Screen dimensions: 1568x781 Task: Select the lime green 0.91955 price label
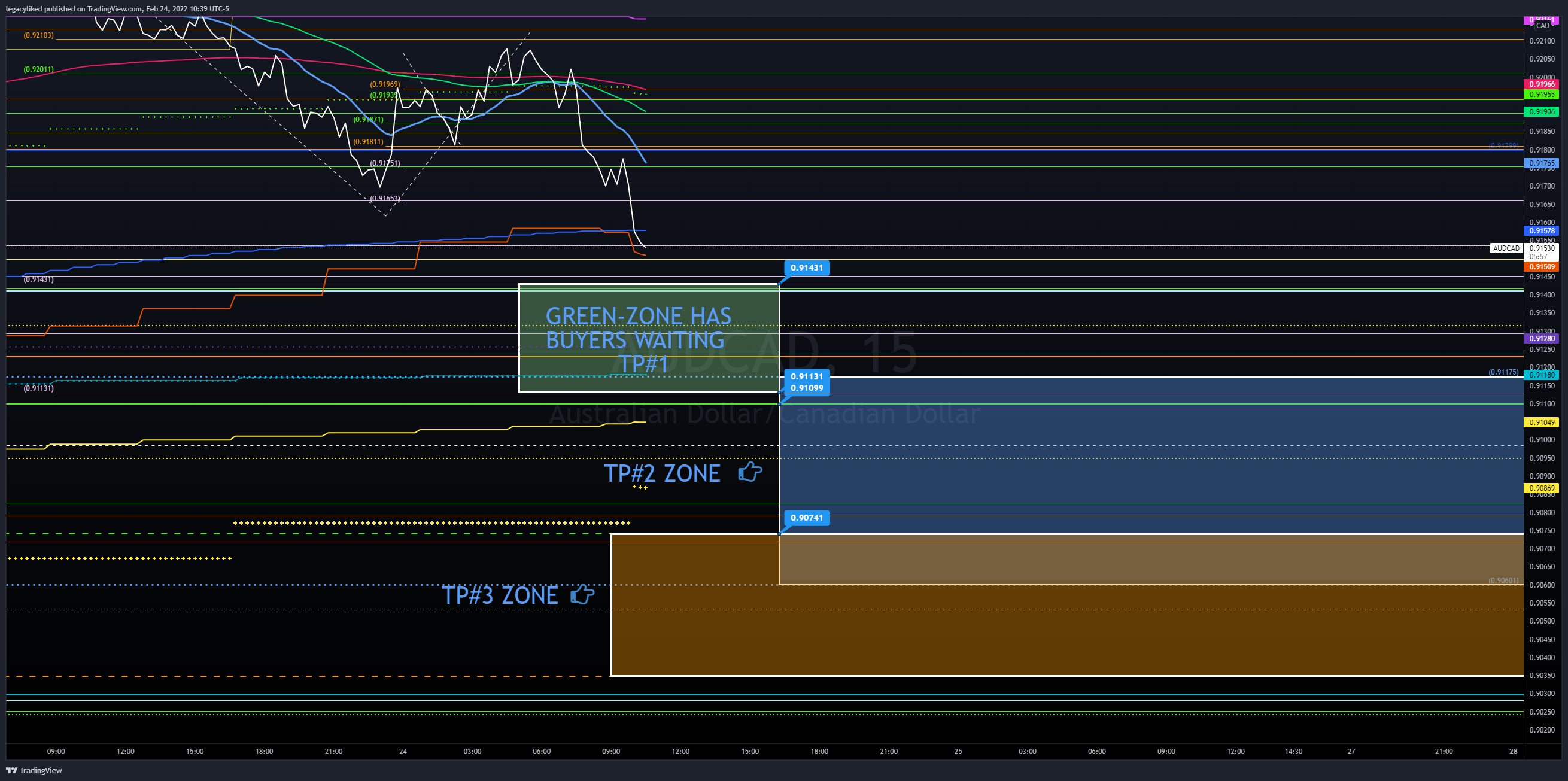click(1542, 95)
